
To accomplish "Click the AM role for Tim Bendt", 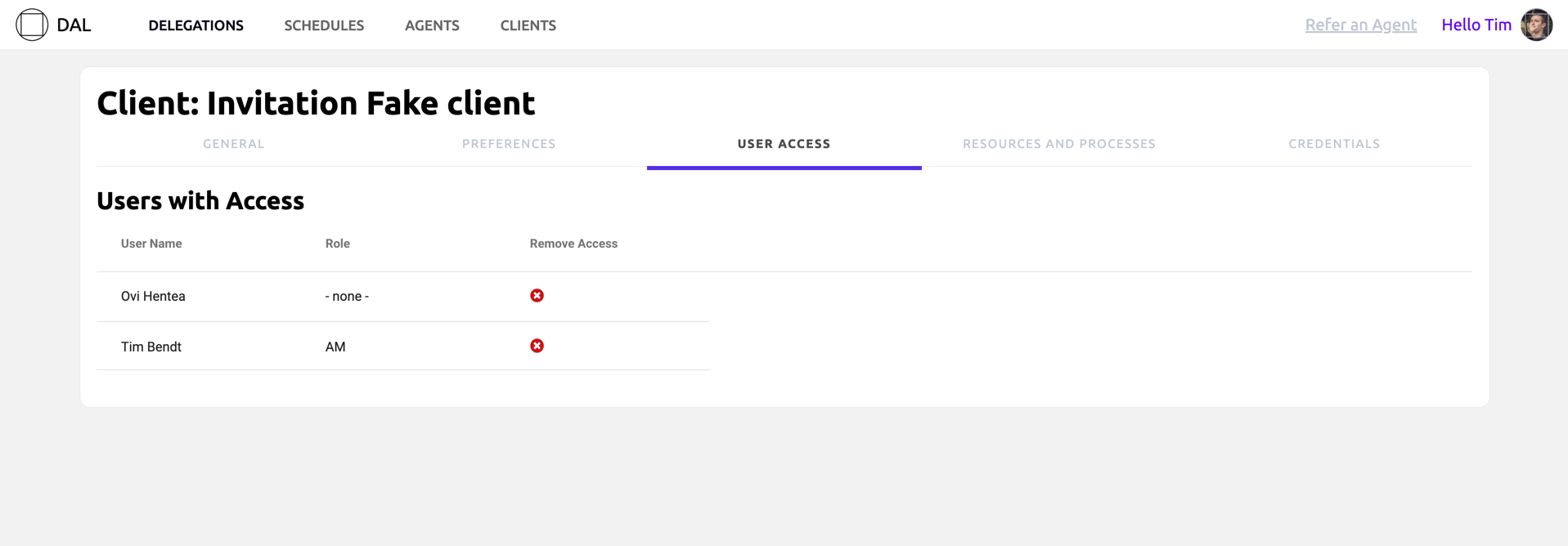I will 335,347.
